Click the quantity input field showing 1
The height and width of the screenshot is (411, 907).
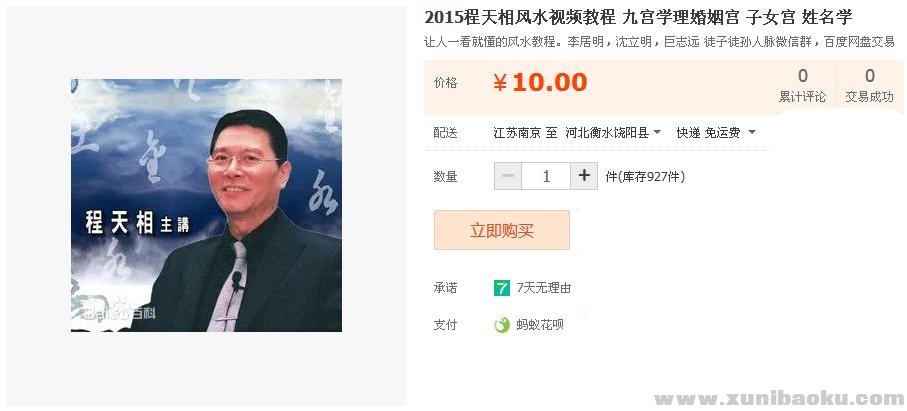[546, 176]
